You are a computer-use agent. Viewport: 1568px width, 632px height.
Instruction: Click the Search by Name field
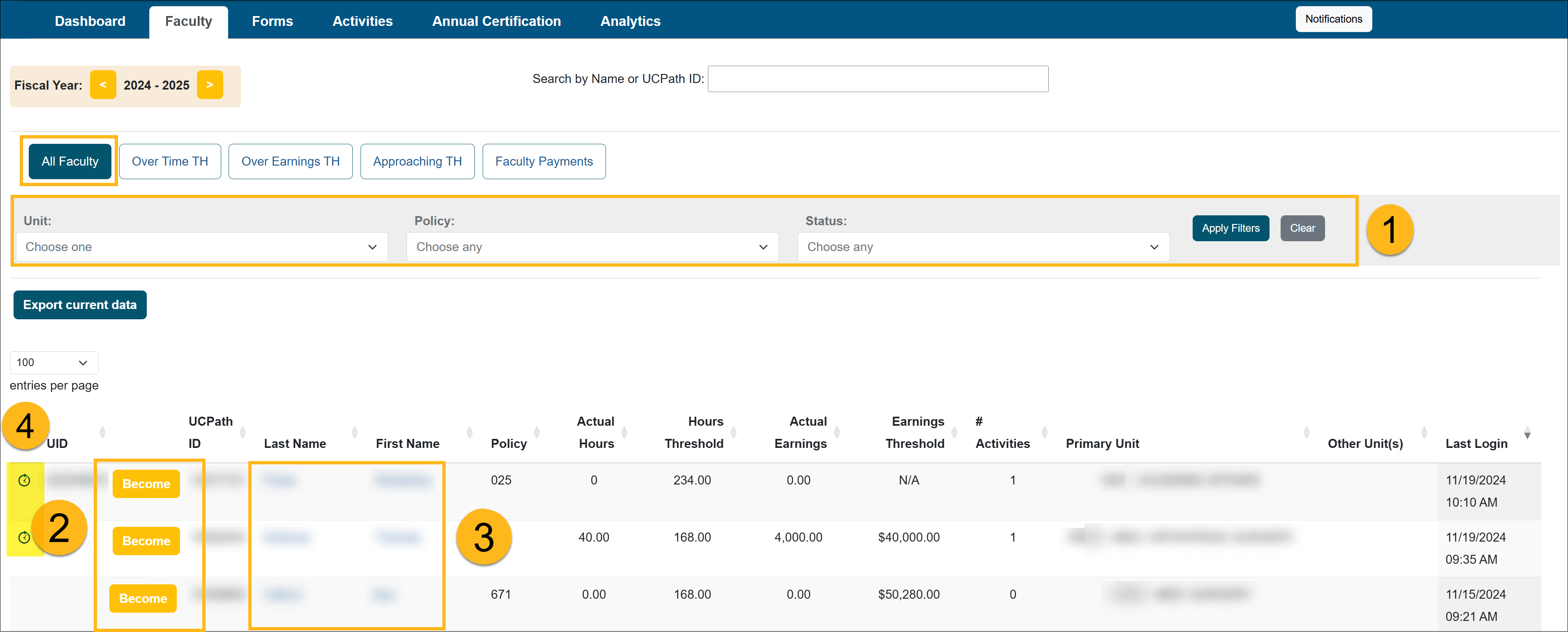877,79
